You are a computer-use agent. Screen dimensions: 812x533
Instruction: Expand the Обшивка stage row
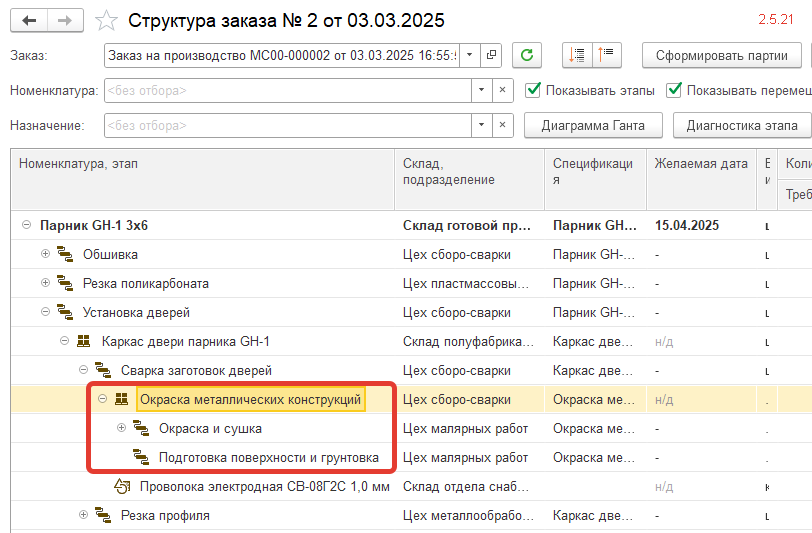pyautogui.click(x=46, y=254)
